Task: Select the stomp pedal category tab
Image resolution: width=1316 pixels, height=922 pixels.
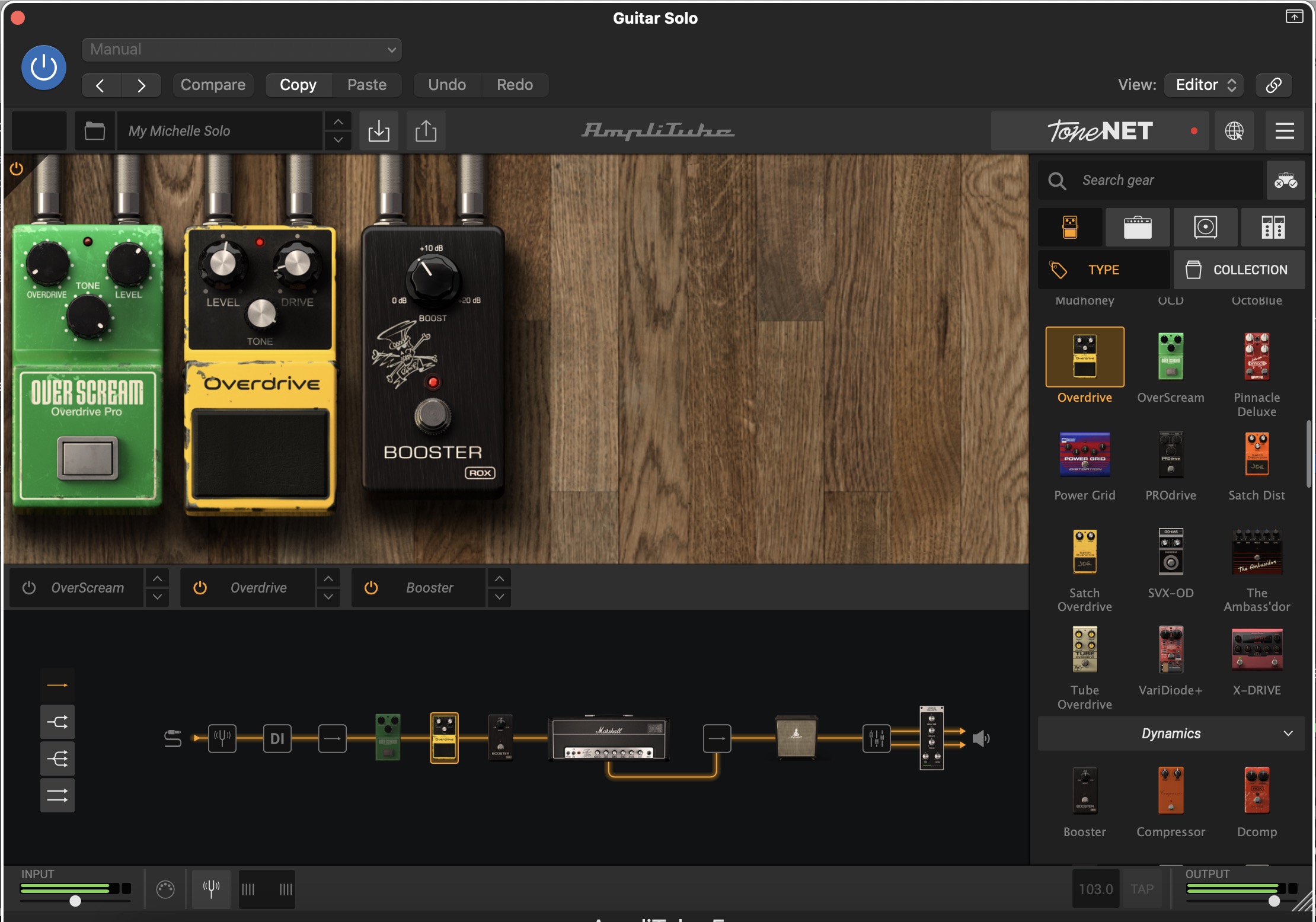Action: 1070,228
